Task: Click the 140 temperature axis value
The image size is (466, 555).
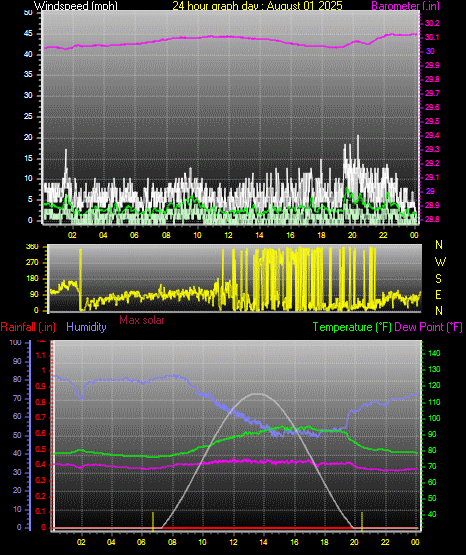Action: click(434, 353)
